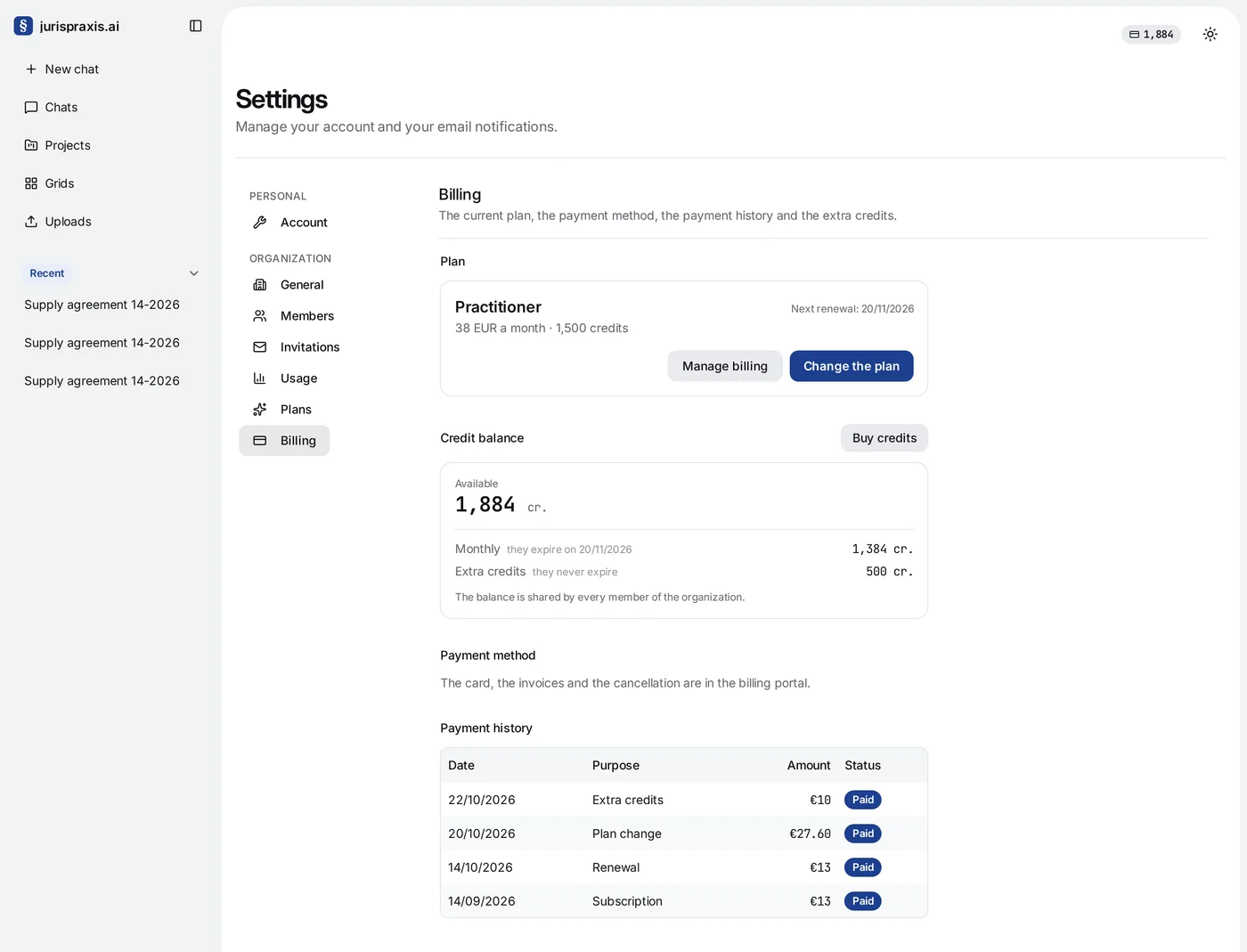
Task: Click the Manage billing button
Action: click(x=725, y=366)
